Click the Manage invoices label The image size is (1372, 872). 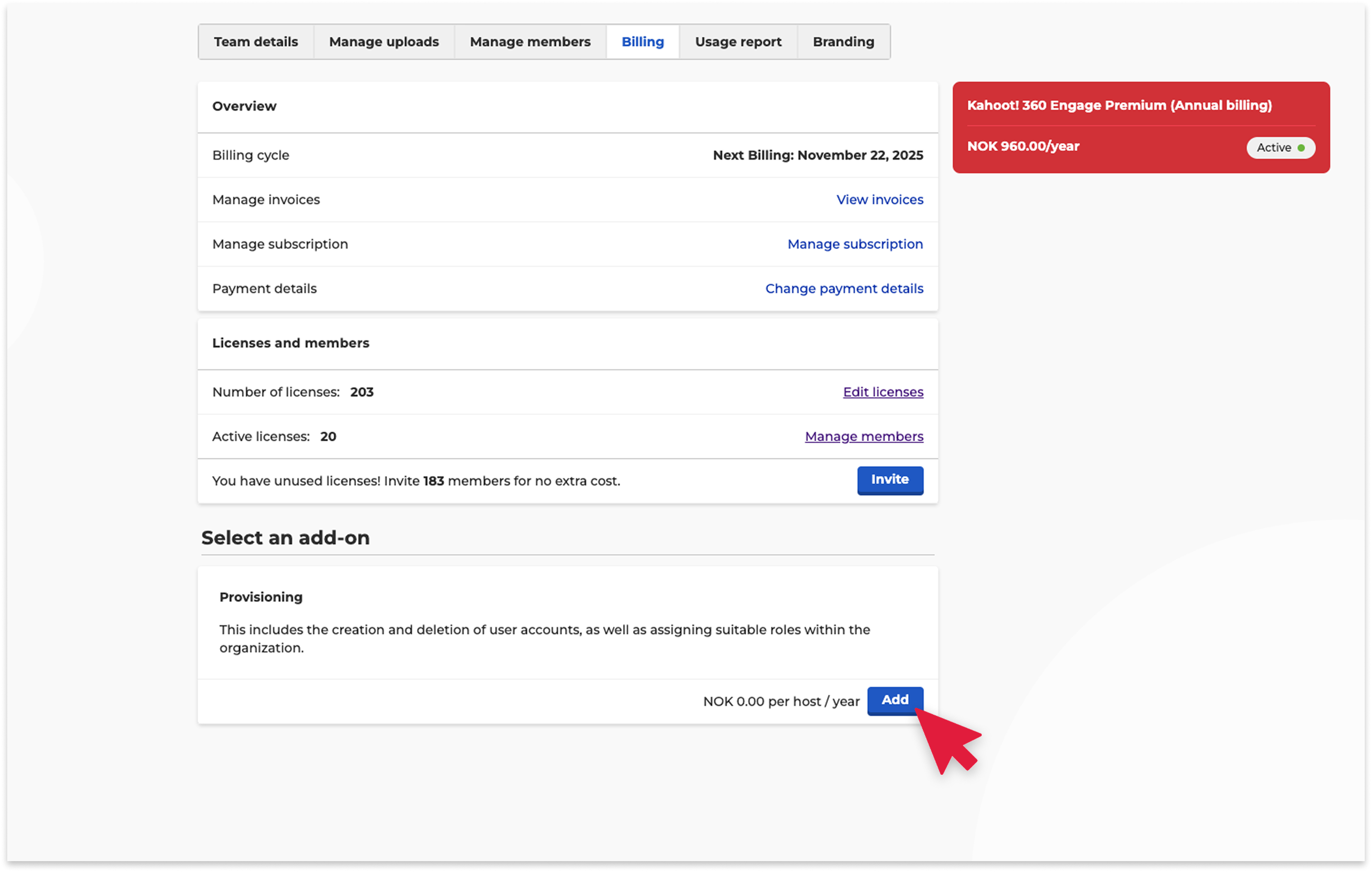click(x=266, y=200)
